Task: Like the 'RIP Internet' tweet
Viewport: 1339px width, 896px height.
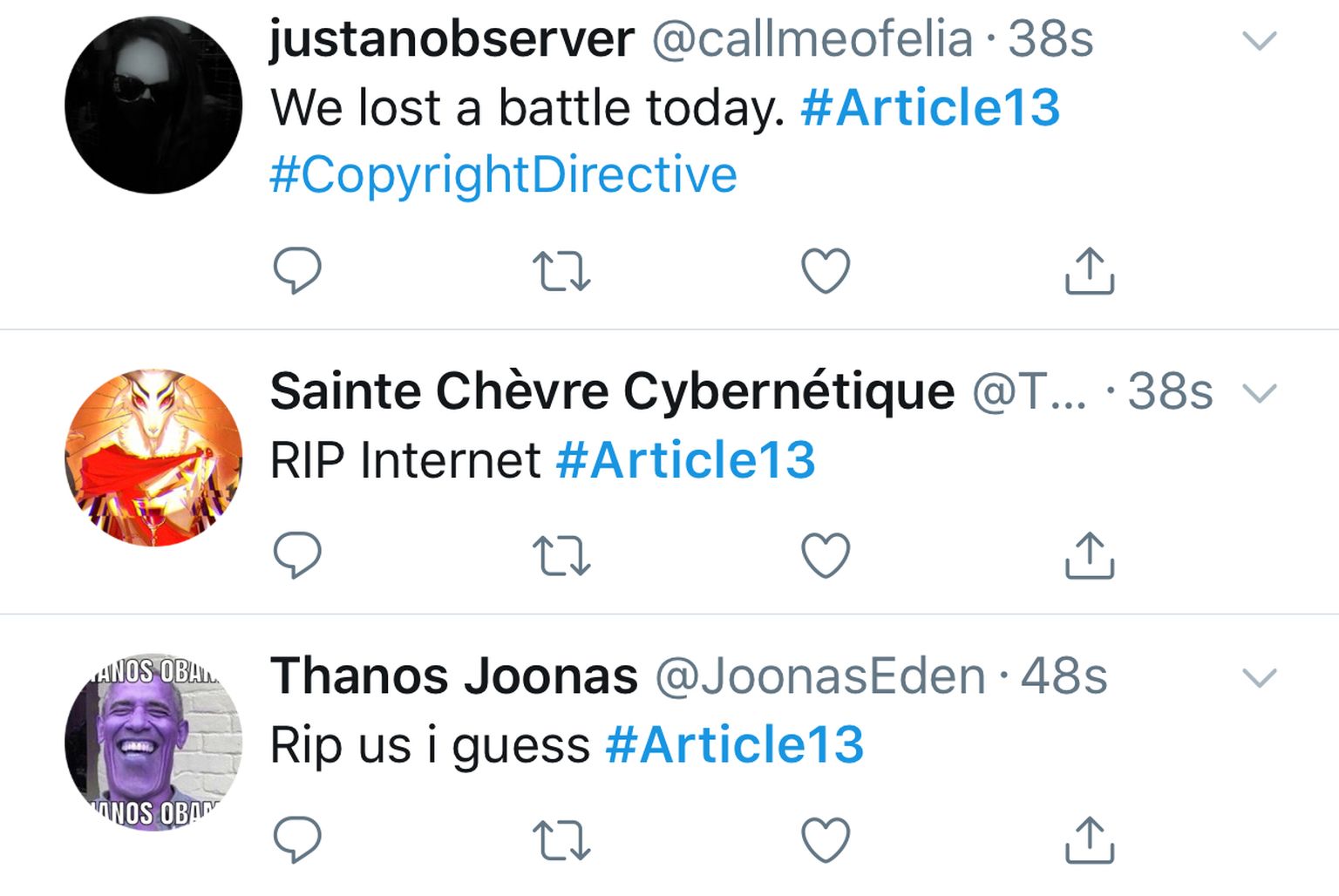Action: [x=826, y=555]
